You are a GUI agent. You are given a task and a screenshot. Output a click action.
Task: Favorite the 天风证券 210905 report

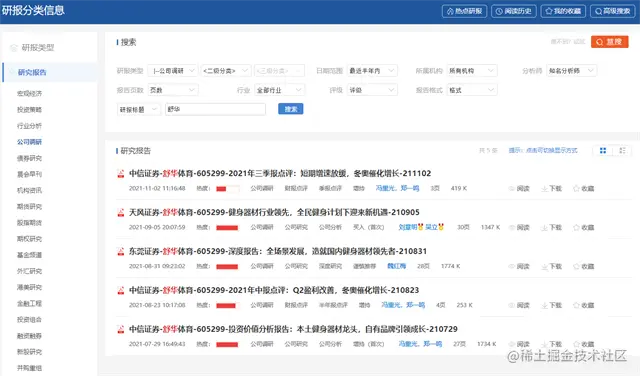pos(584,227)
